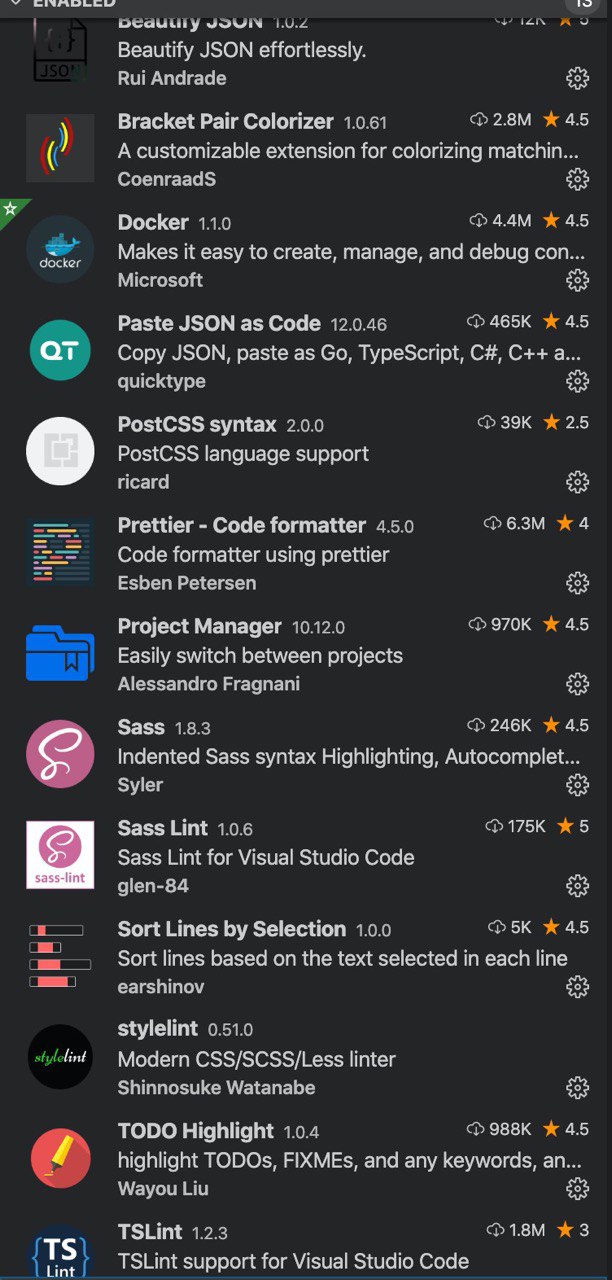The width and height of the screenshot is (612, 1280).
Task: Click publisher name Microsoft
Action: pyautogui.click(x=160, y=280)
